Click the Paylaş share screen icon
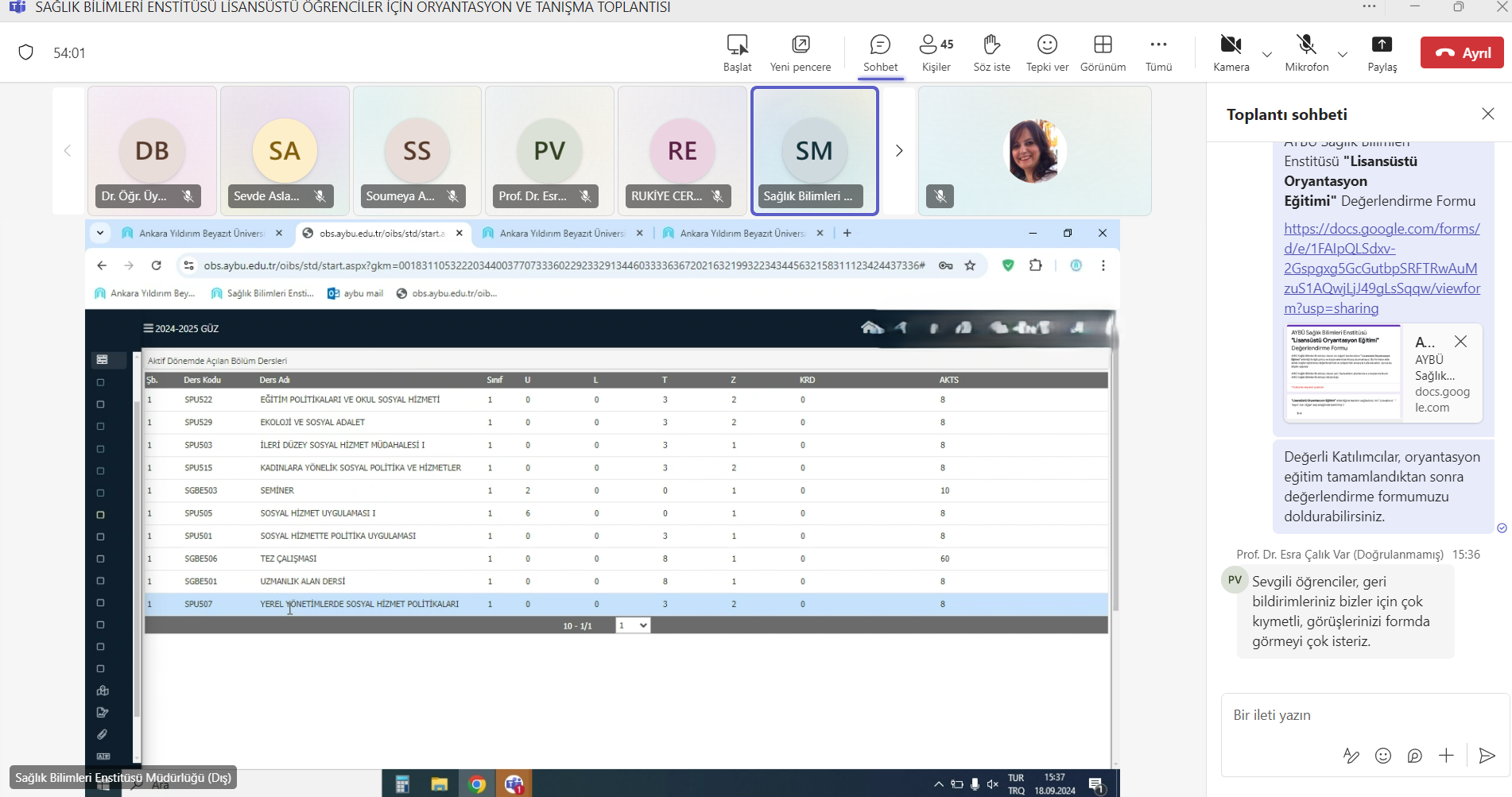Screen dimensions: 1512x797 pos(1382,44)
